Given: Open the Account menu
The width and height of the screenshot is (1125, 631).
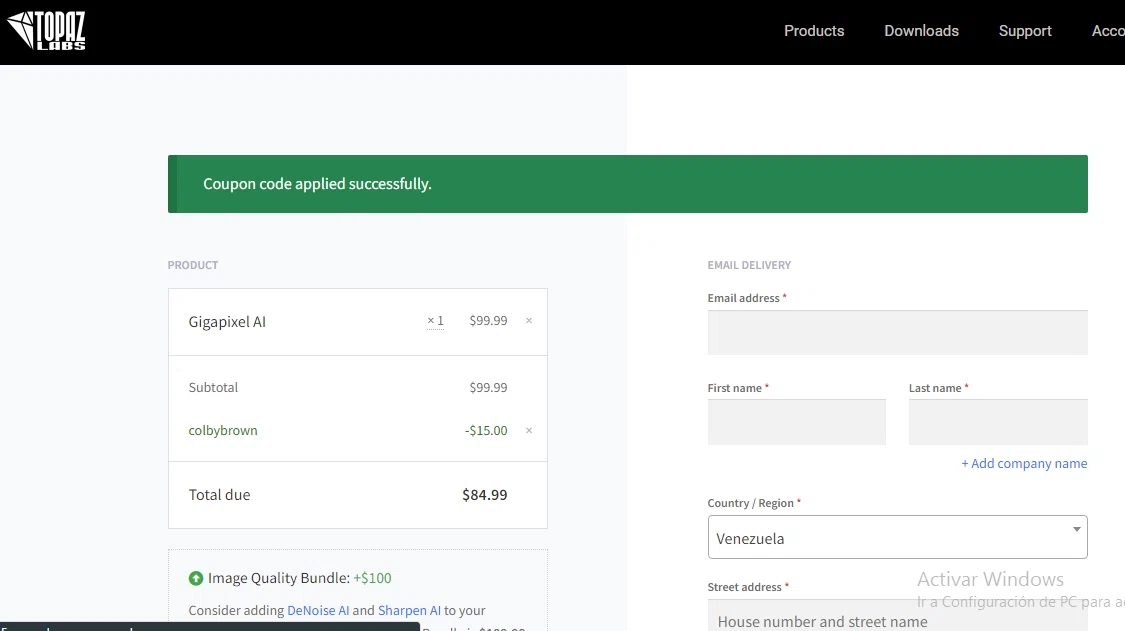Looking at the screenshot, I should pyautogui.click(x=1108, y=31).
